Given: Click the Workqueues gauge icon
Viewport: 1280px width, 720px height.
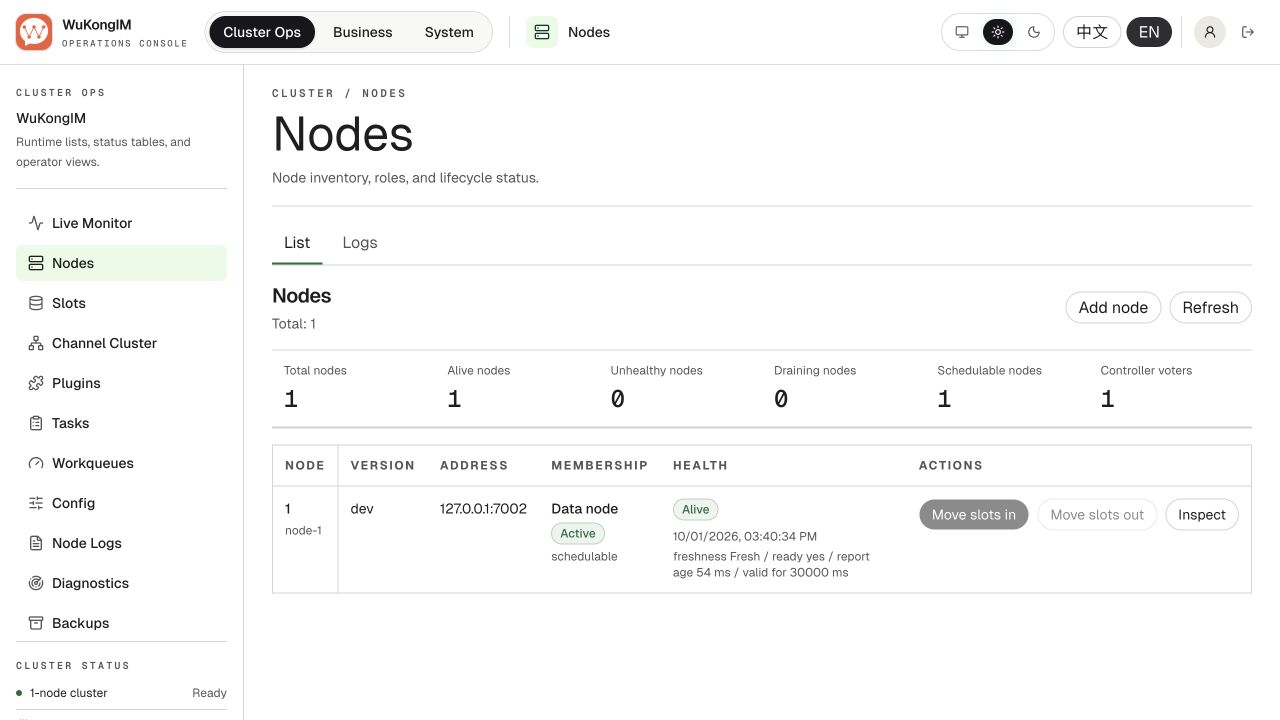Looking at the screenshot, I should pyautogui.click(x=36, y=463).
